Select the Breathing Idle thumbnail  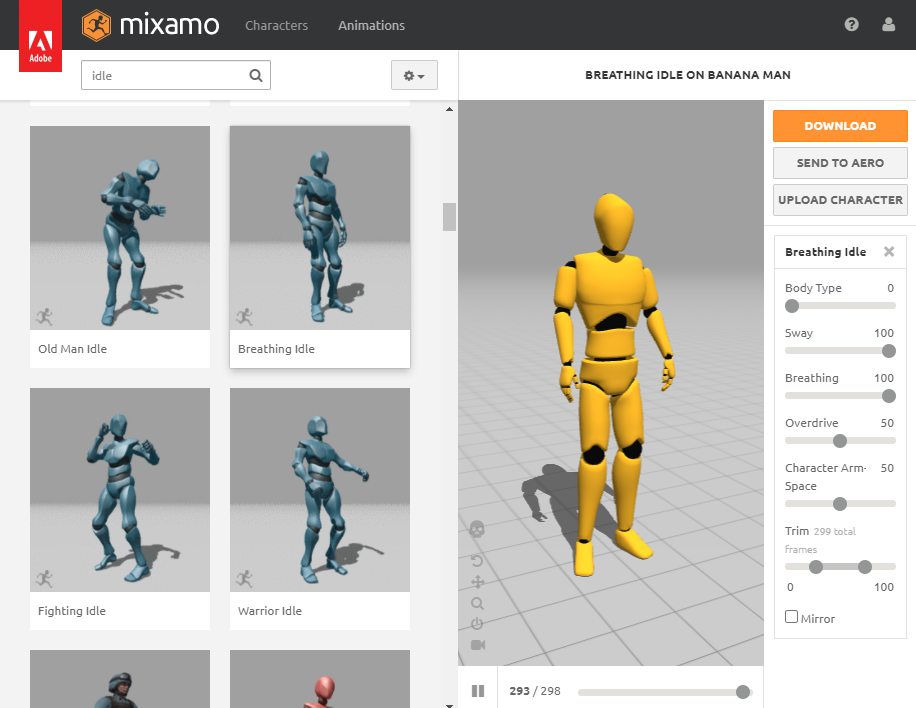[320, 228]
